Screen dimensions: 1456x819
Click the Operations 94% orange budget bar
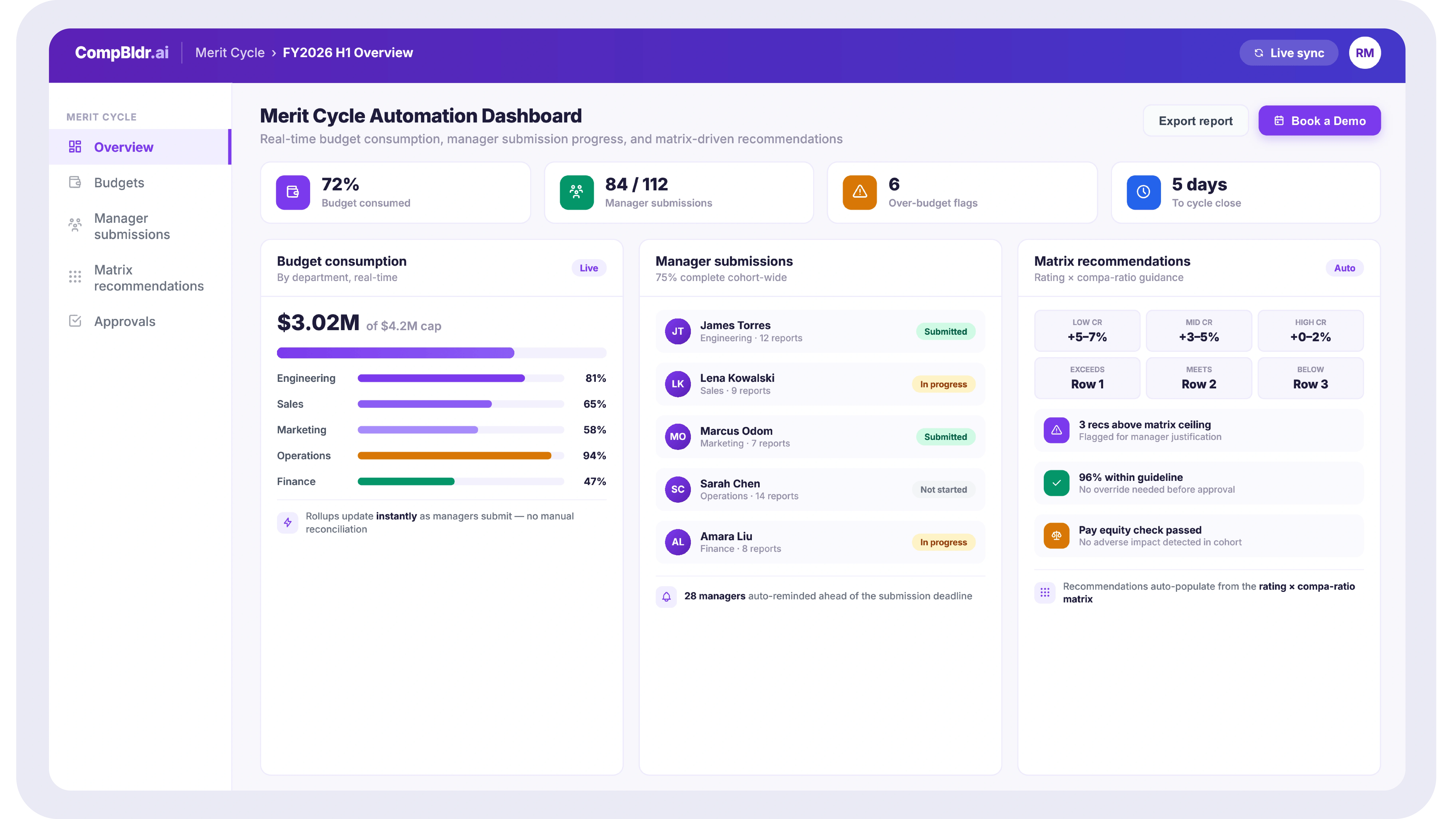click(461, 456)
